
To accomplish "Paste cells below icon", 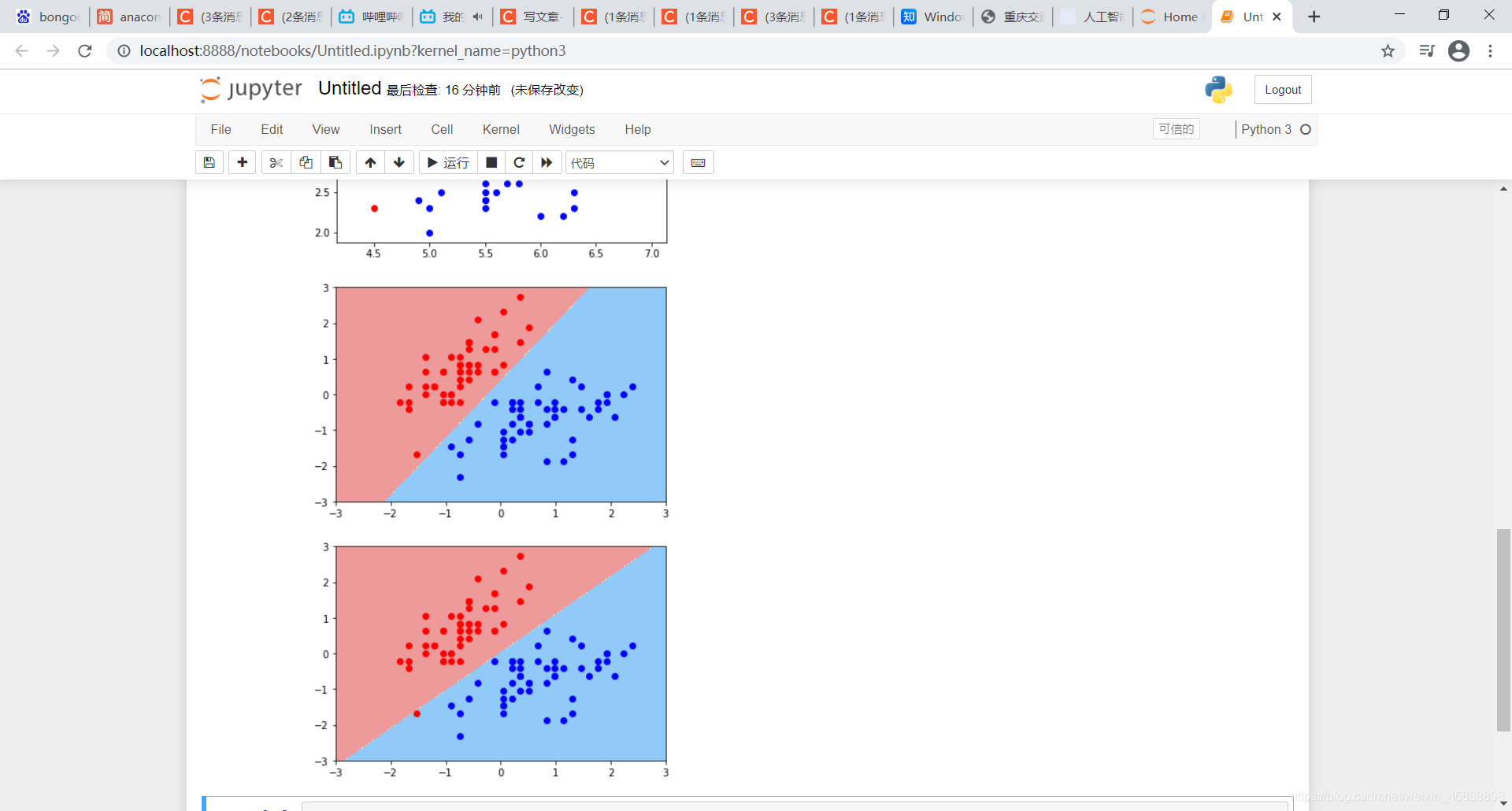I will coord(335,162).
